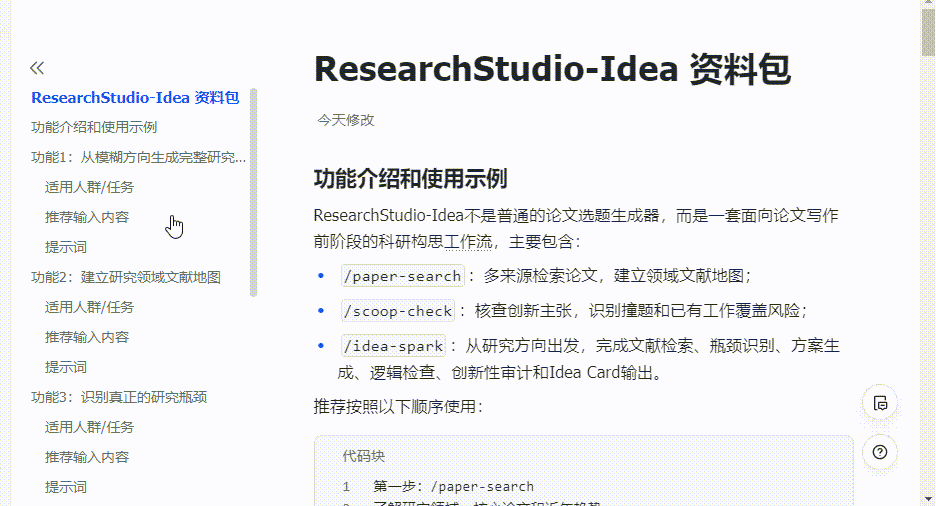The height and width of the screenshot is (506, 936).
Task: Go to 适用人群/任务 under 功能2
Action: coord(90,307)
